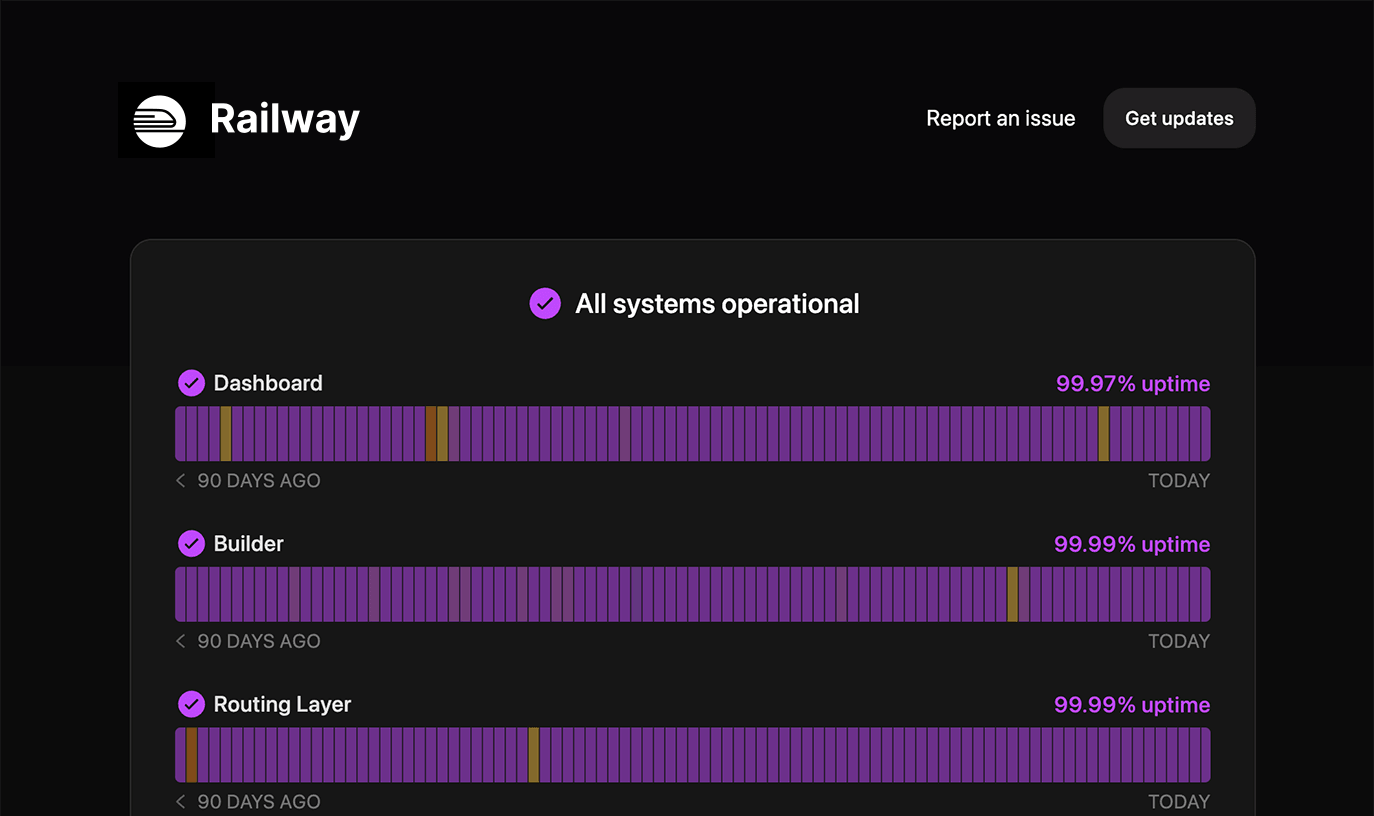The width and height of the screenshot is (1374, 816).
Task: Click the left chevron under Routing Layer bar
Action: tap(181, 802)
